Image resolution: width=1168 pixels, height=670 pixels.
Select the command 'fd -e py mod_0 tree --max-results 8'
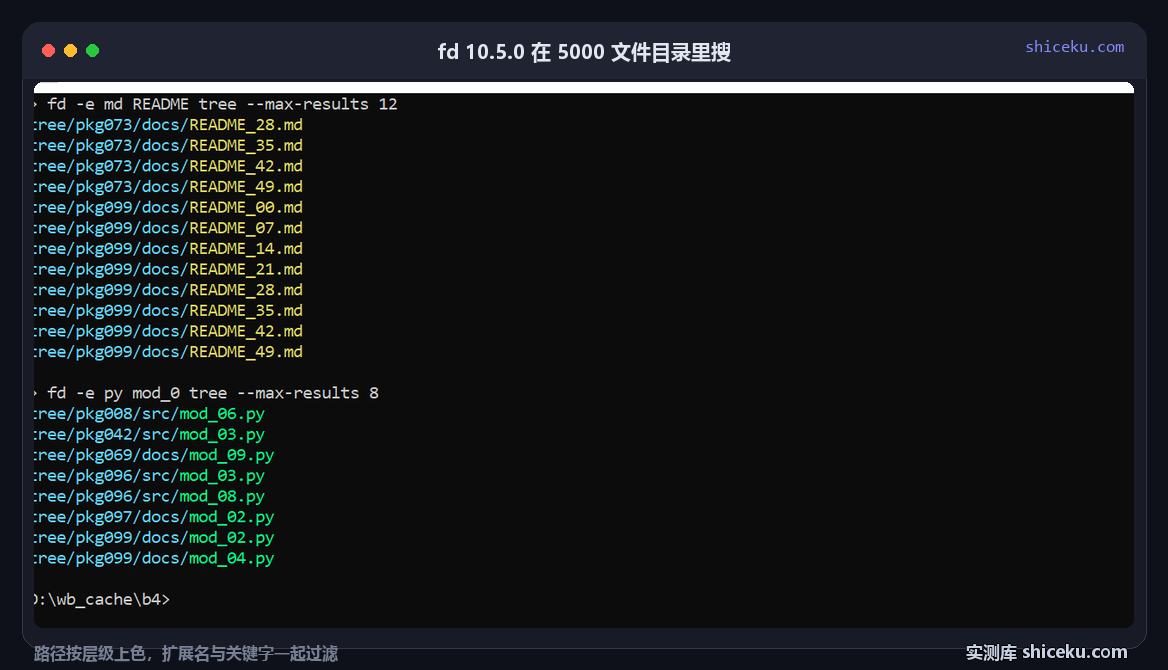click(213, 393)
